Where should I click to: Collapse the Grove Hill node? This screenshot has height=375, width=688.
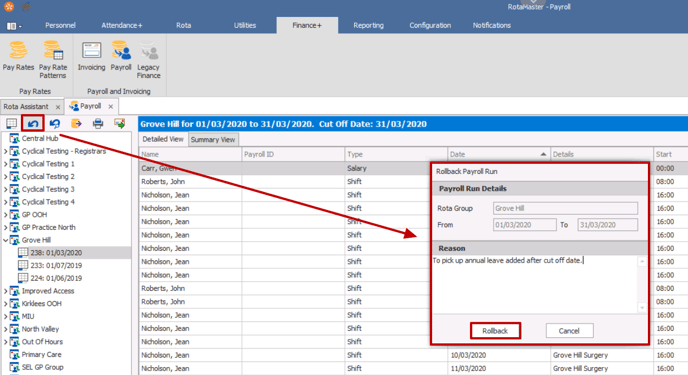5,240
